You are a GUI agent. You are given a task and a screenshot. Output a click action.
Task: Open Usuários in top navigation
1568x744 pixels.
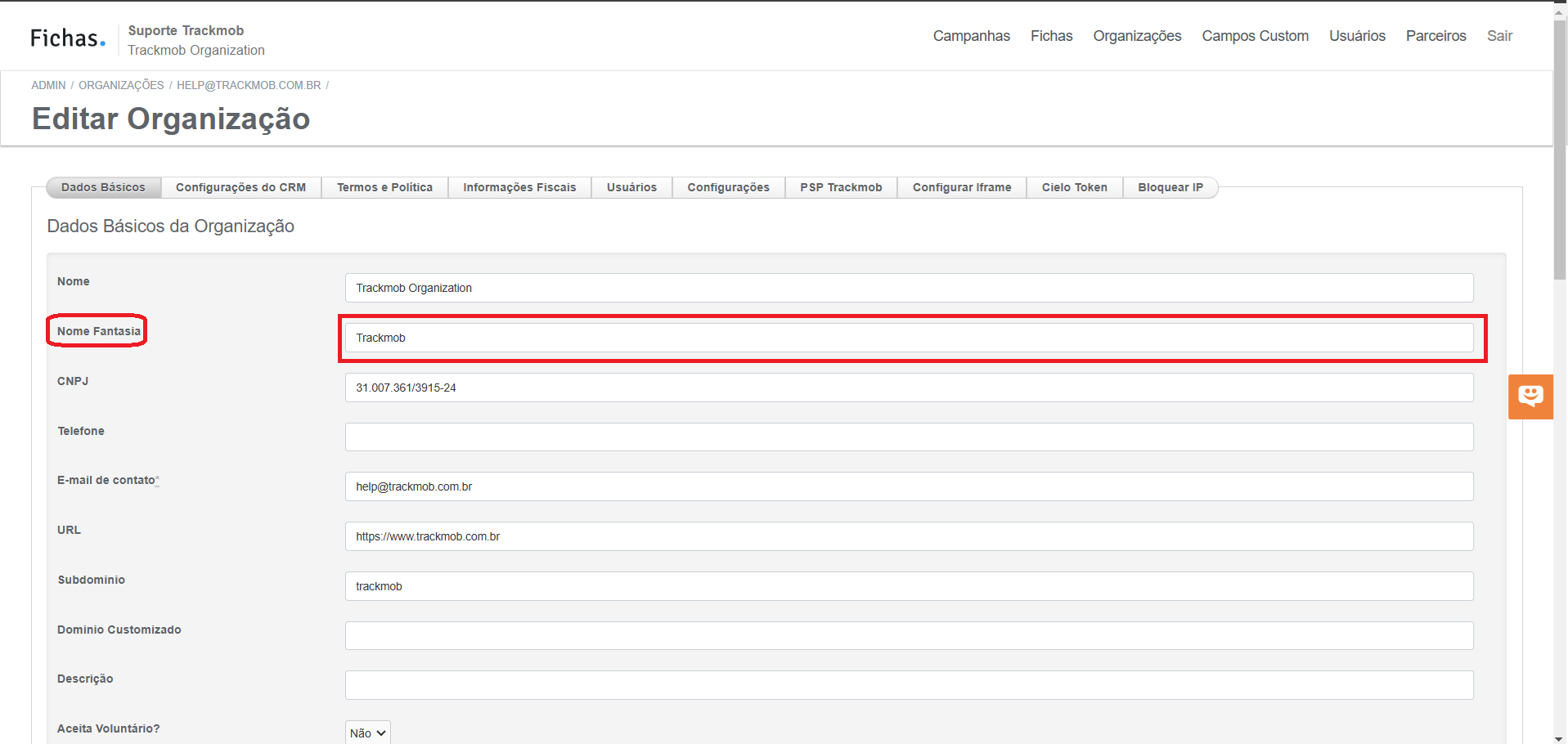pos(1357,36)
